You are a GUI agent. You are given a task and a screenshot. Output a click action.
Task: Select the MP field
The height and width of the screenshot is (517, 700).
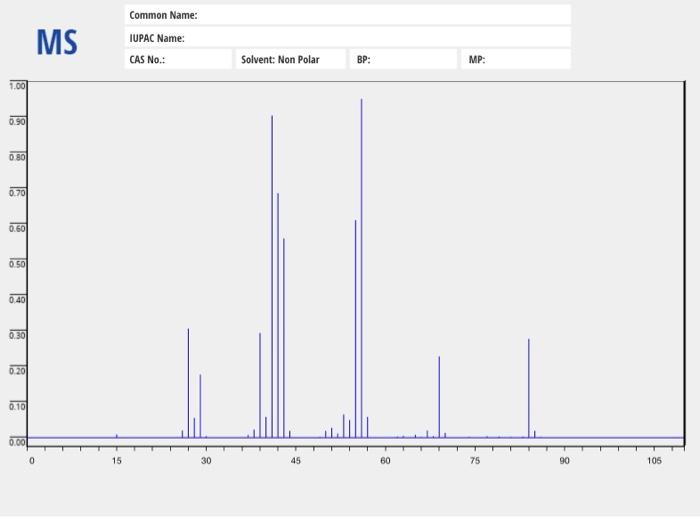tap(516, 59)
